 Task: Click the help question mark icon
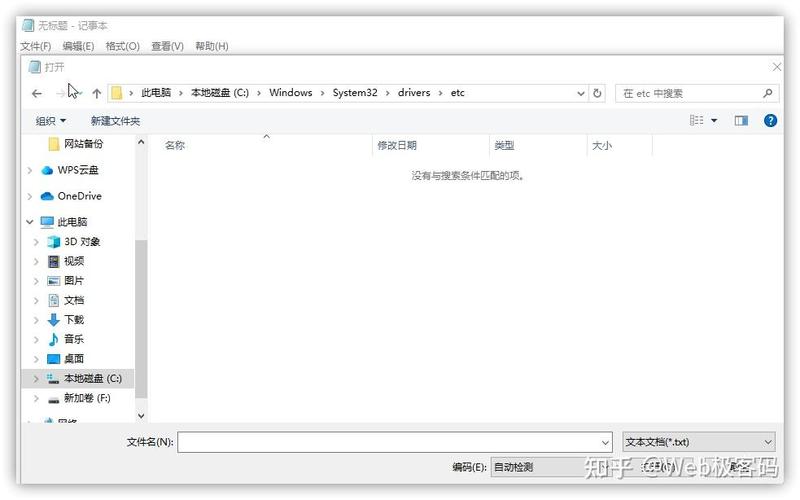click(770, 120)
